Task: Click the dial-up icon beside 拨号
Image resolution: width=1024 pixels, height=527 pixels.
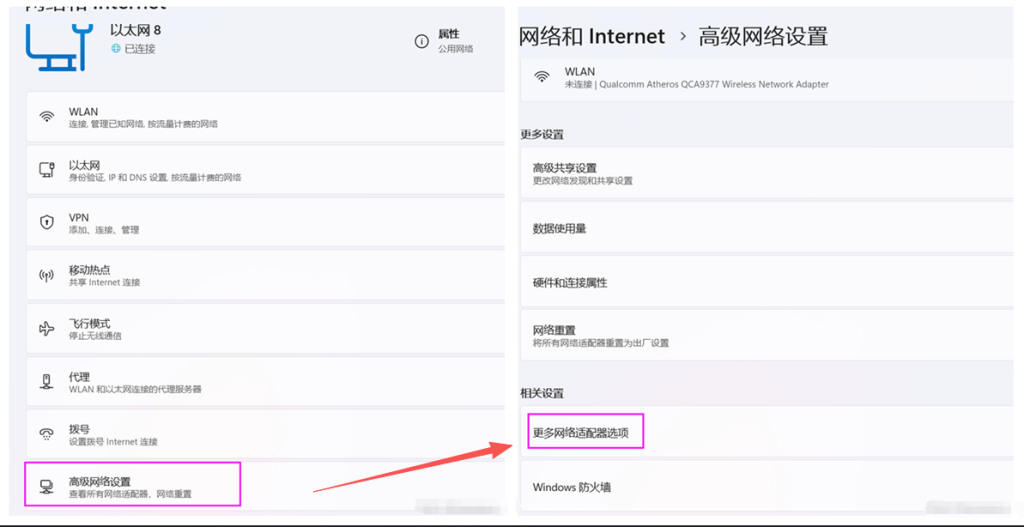Action: pyautogui.click(x=46, y=434)
